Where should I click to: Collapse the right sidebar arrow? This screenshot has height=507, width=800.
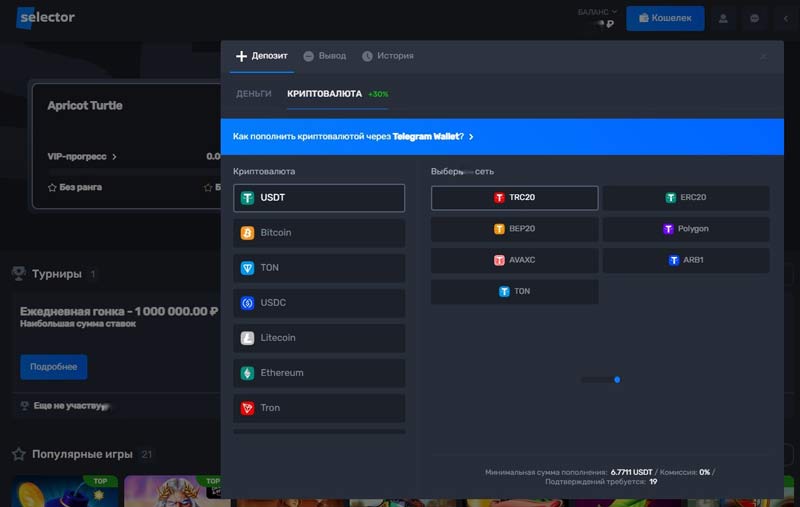click(785, 18)
